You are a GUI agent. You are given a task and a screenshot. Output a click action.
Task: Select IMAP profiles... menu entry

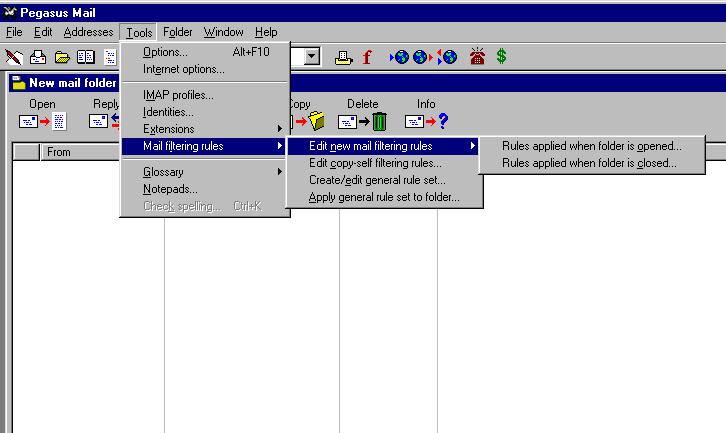coord(205,95)
